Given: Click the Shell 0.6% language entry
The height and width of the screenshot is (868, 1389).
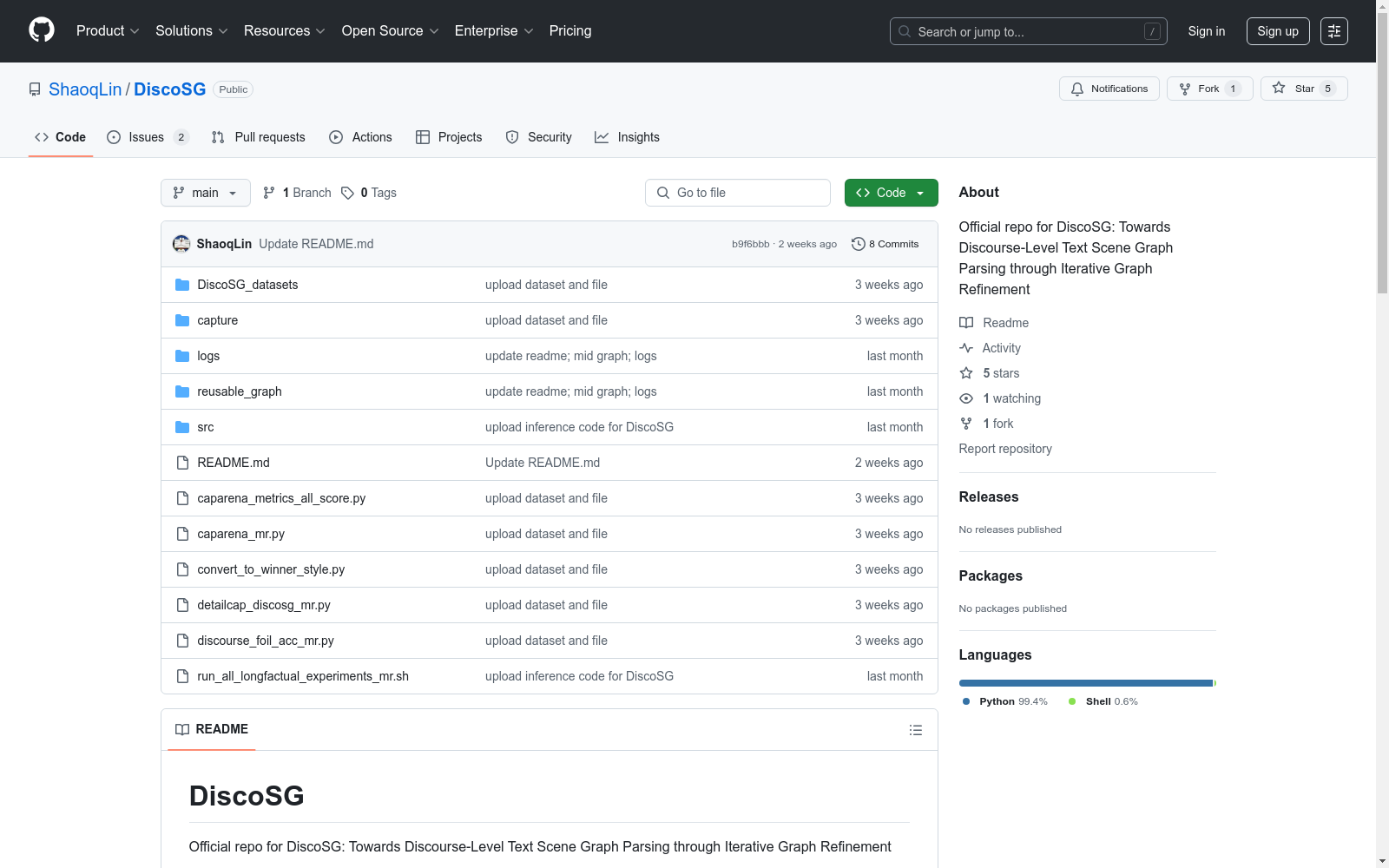Looking at the screenshot, I should 1103,701.
